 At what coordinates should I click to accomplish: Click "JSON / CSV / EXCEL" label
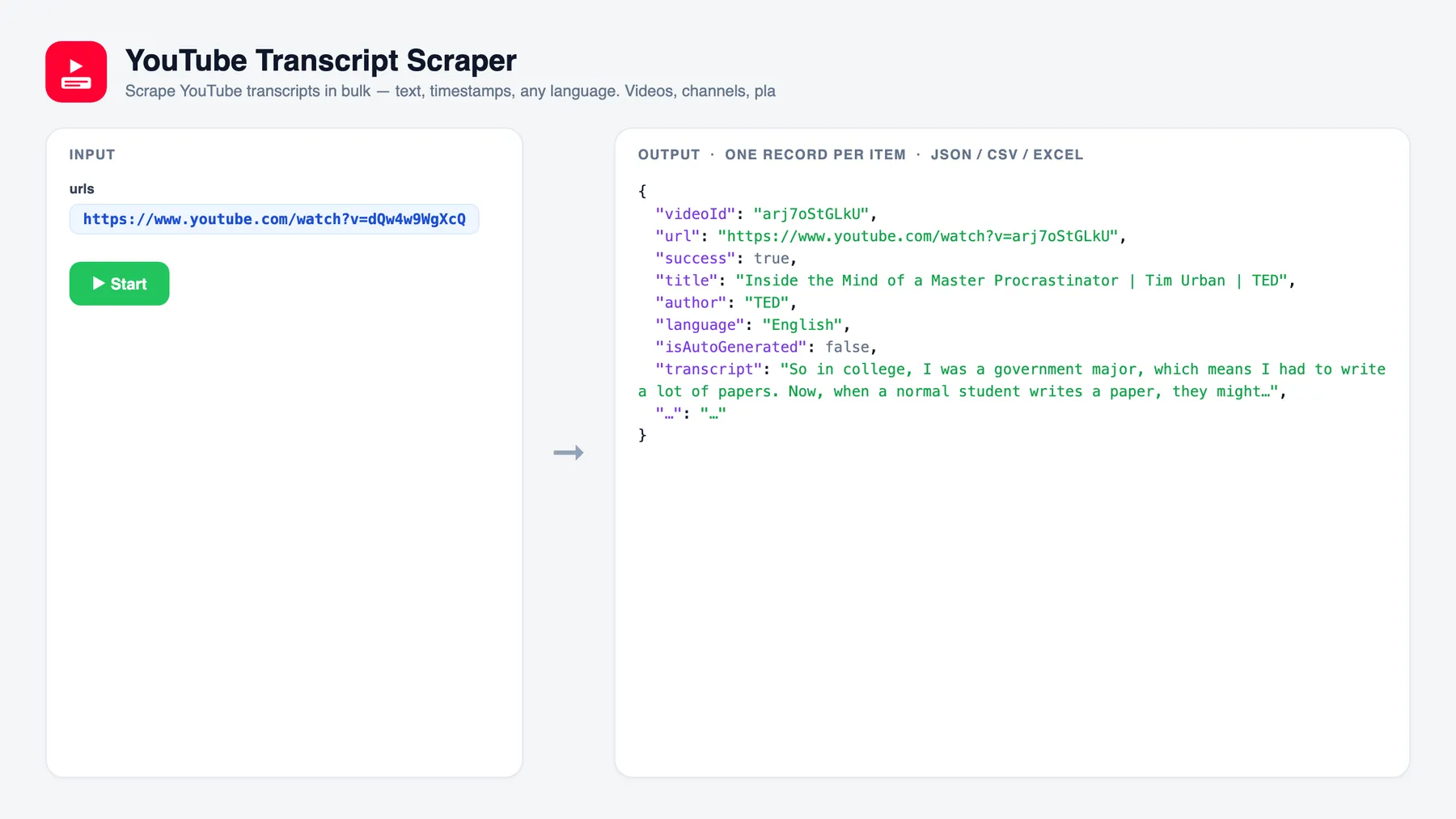click(x=1006, y=154)
